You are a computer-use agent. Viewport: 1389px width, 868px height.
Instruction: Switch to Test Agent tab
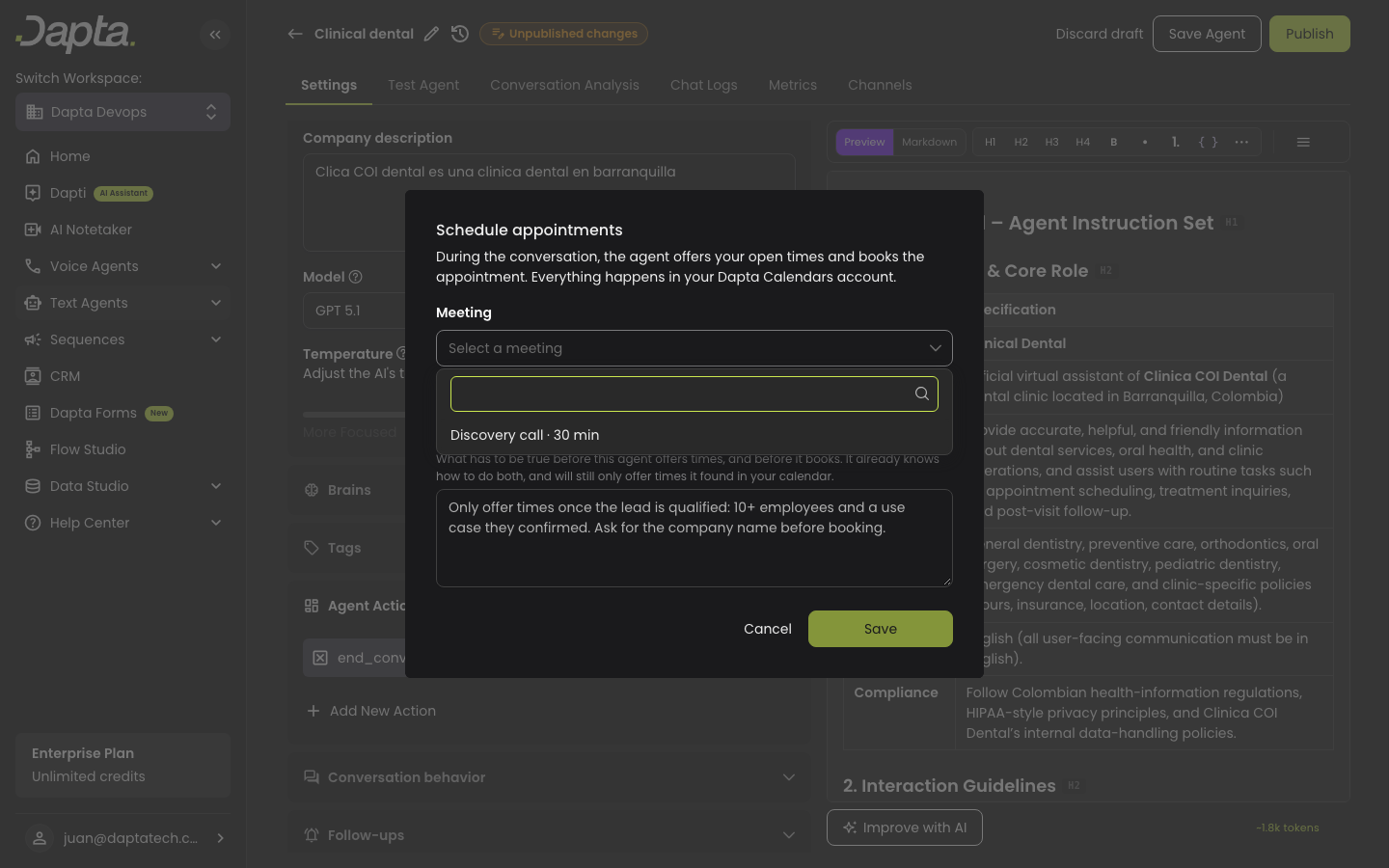[x=423, y=85]
